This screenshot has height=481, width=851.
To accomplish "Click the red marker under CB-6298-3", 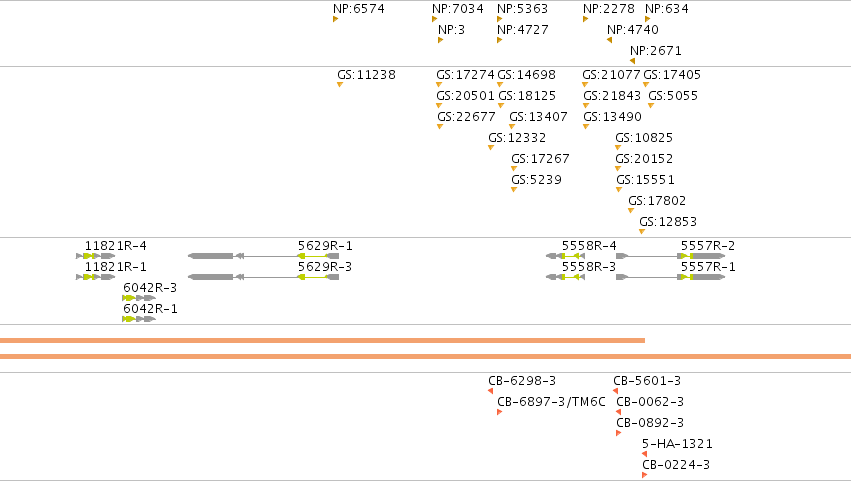I will pos(490,391).
